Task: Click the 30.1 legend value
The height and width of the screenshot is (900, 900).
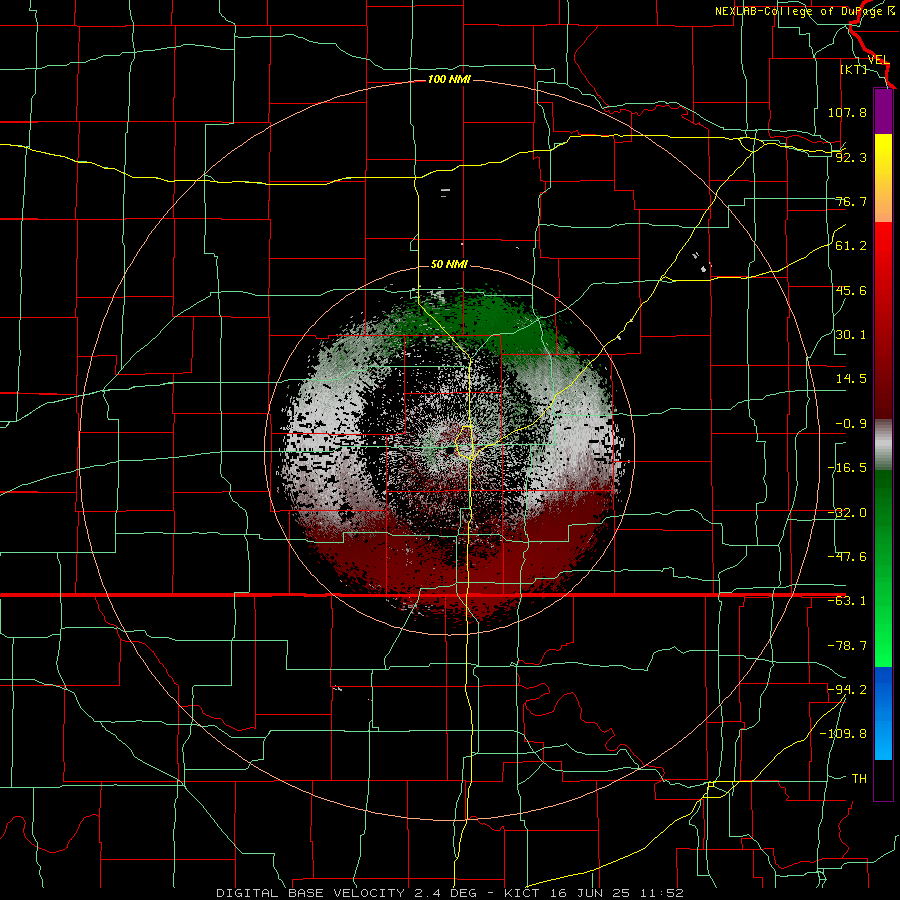Action: [x=851, y=335]
